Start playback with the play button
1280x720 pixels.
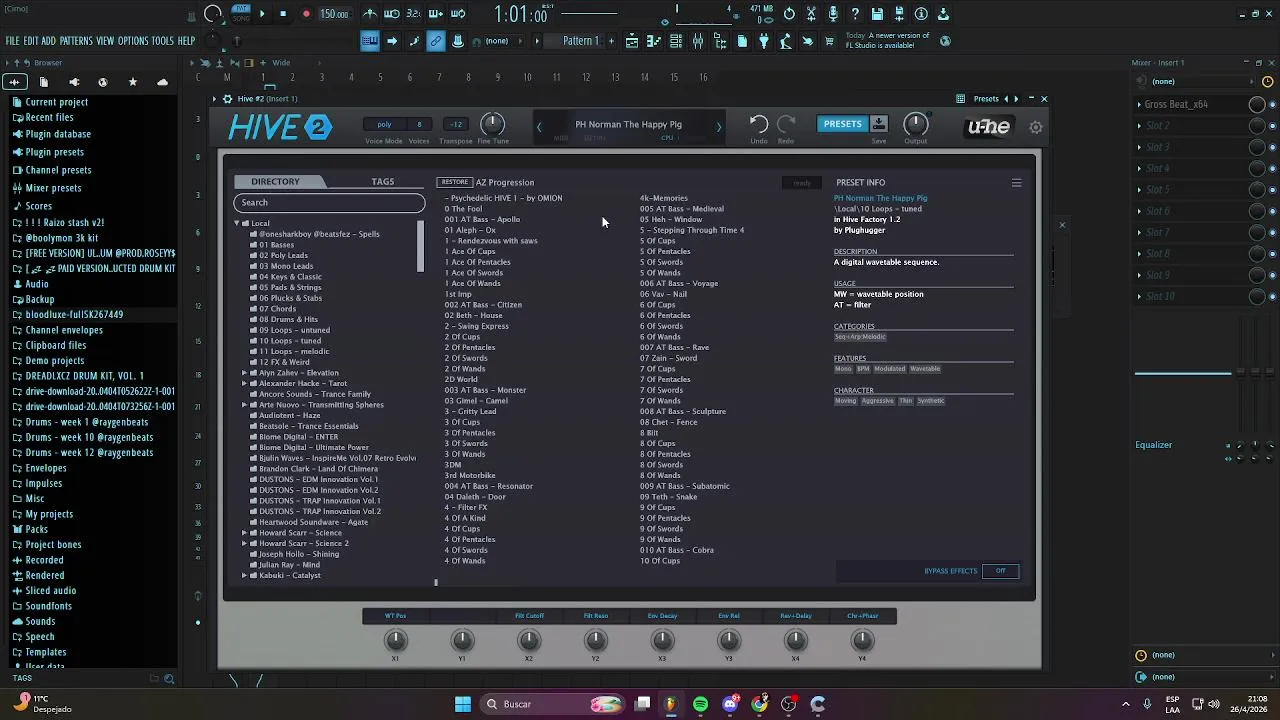(x=262, y=14)
